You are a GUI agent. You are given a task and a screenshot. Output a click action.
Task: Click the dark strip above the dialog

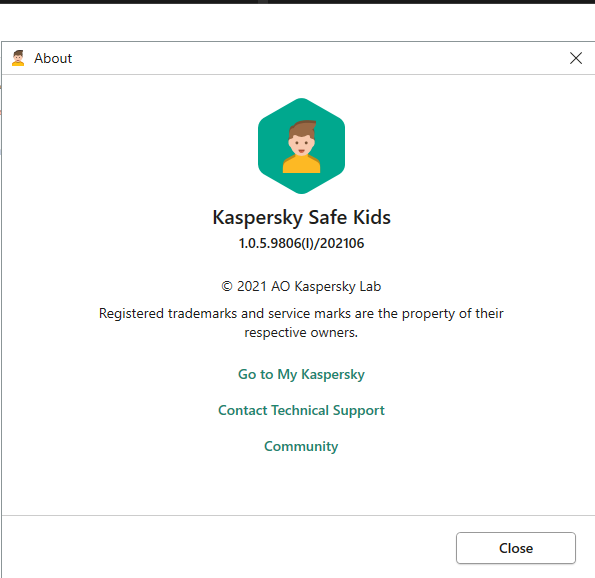tap(298, 2)
